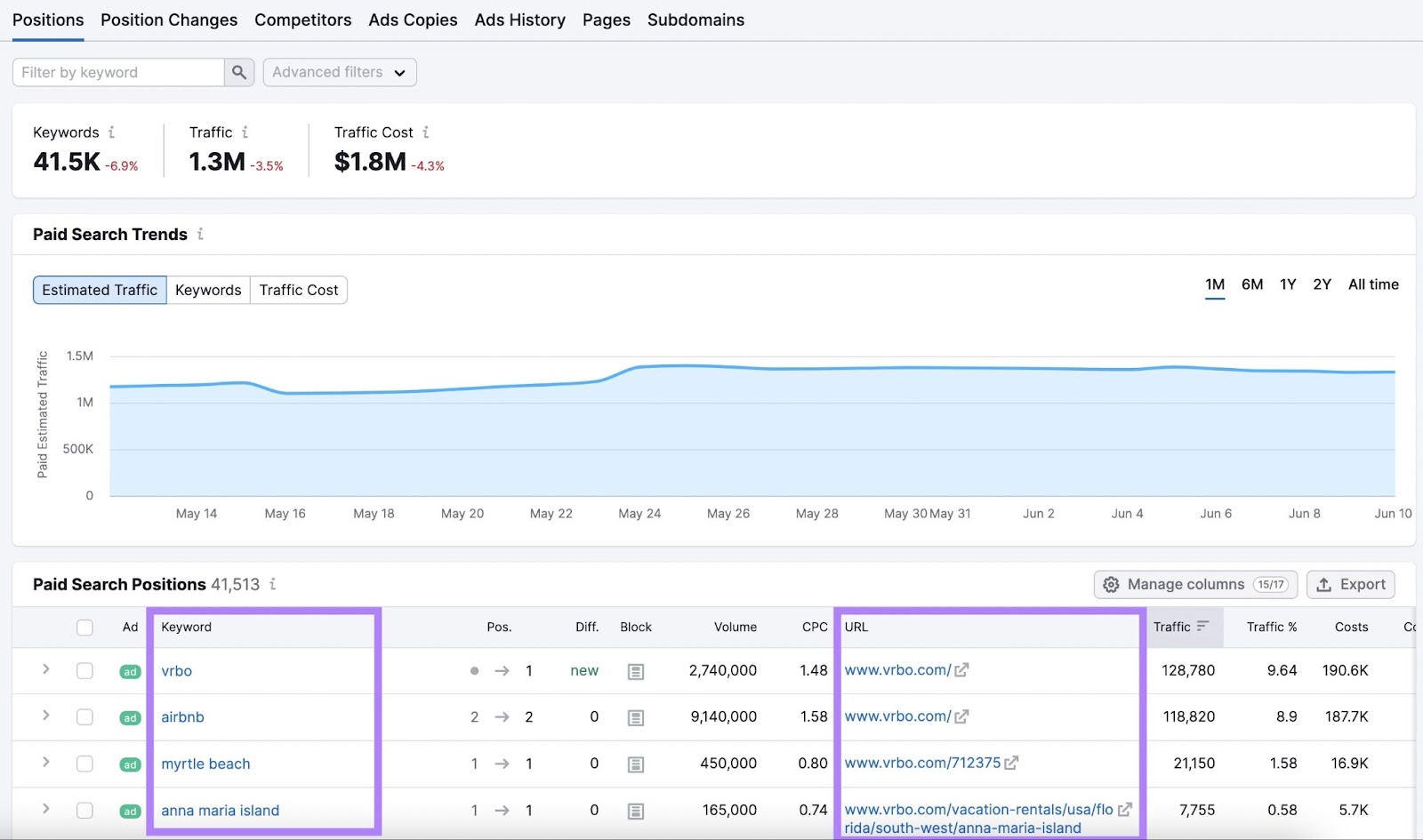Check the anna maria island row checkbox
This screenshot has width=1423, height=840.
point(84,811)
